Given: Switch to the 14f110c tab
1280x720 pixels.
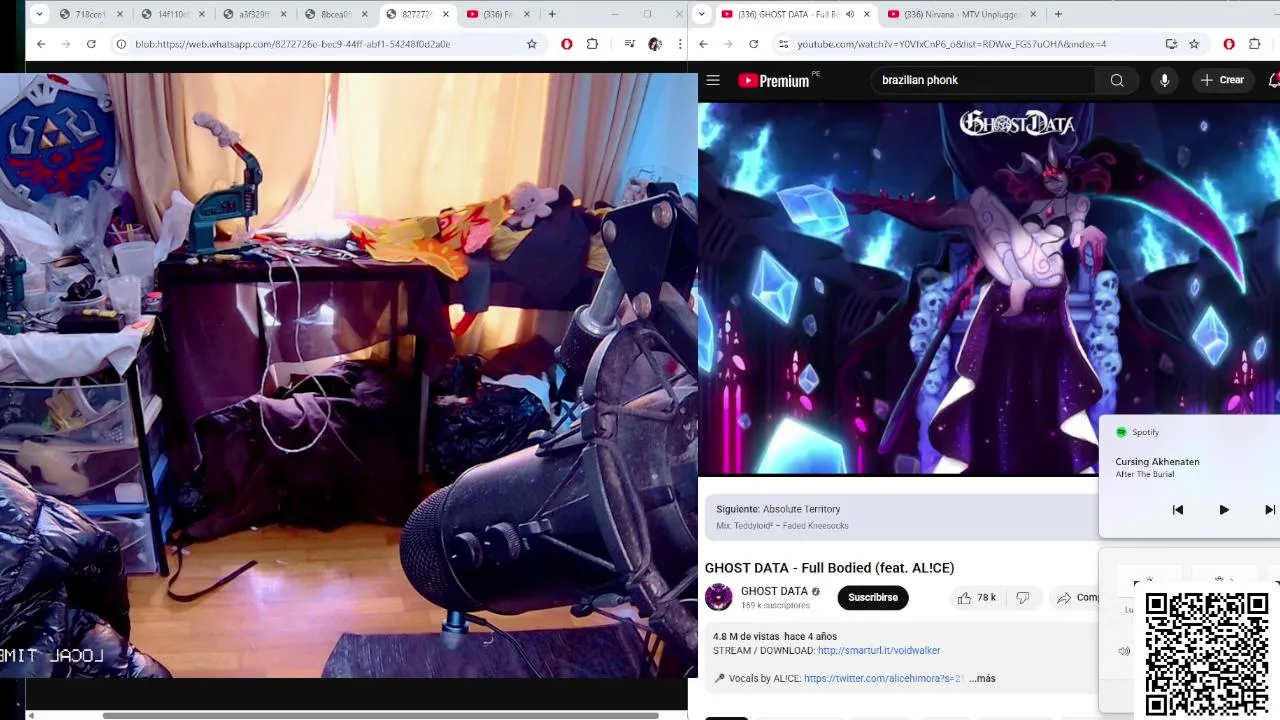Looking at the screenshot, I should tap(176, 14).
